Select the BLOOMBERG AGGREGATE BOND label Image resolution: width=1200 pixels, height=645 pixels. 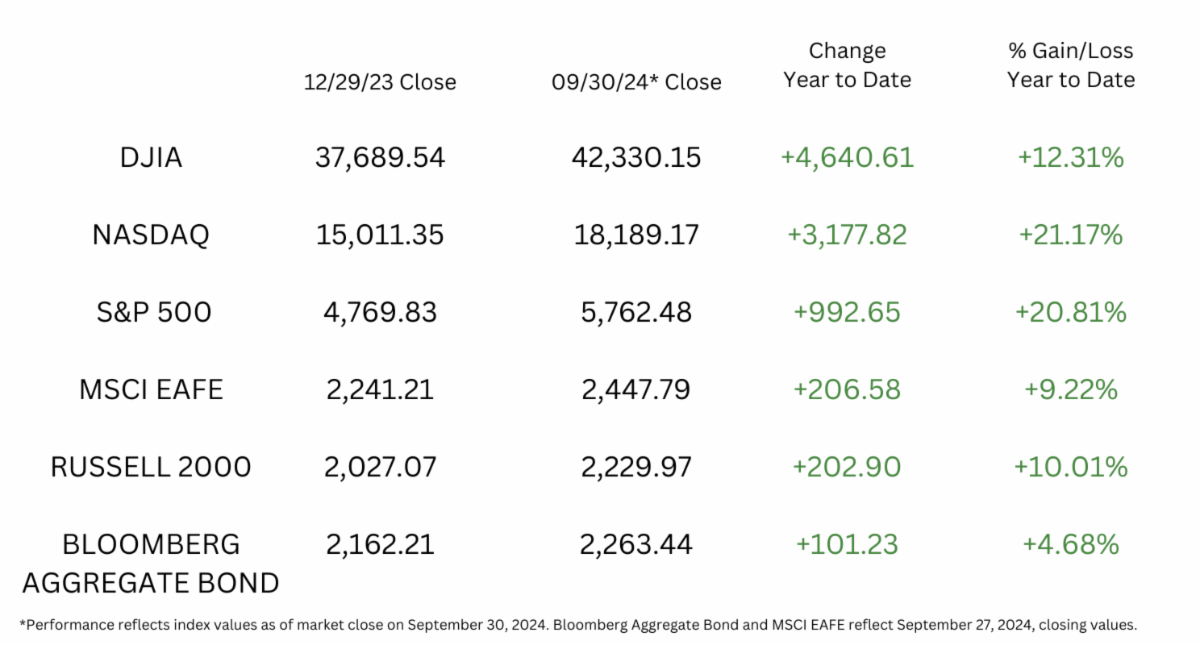click(x=150, y=563)
